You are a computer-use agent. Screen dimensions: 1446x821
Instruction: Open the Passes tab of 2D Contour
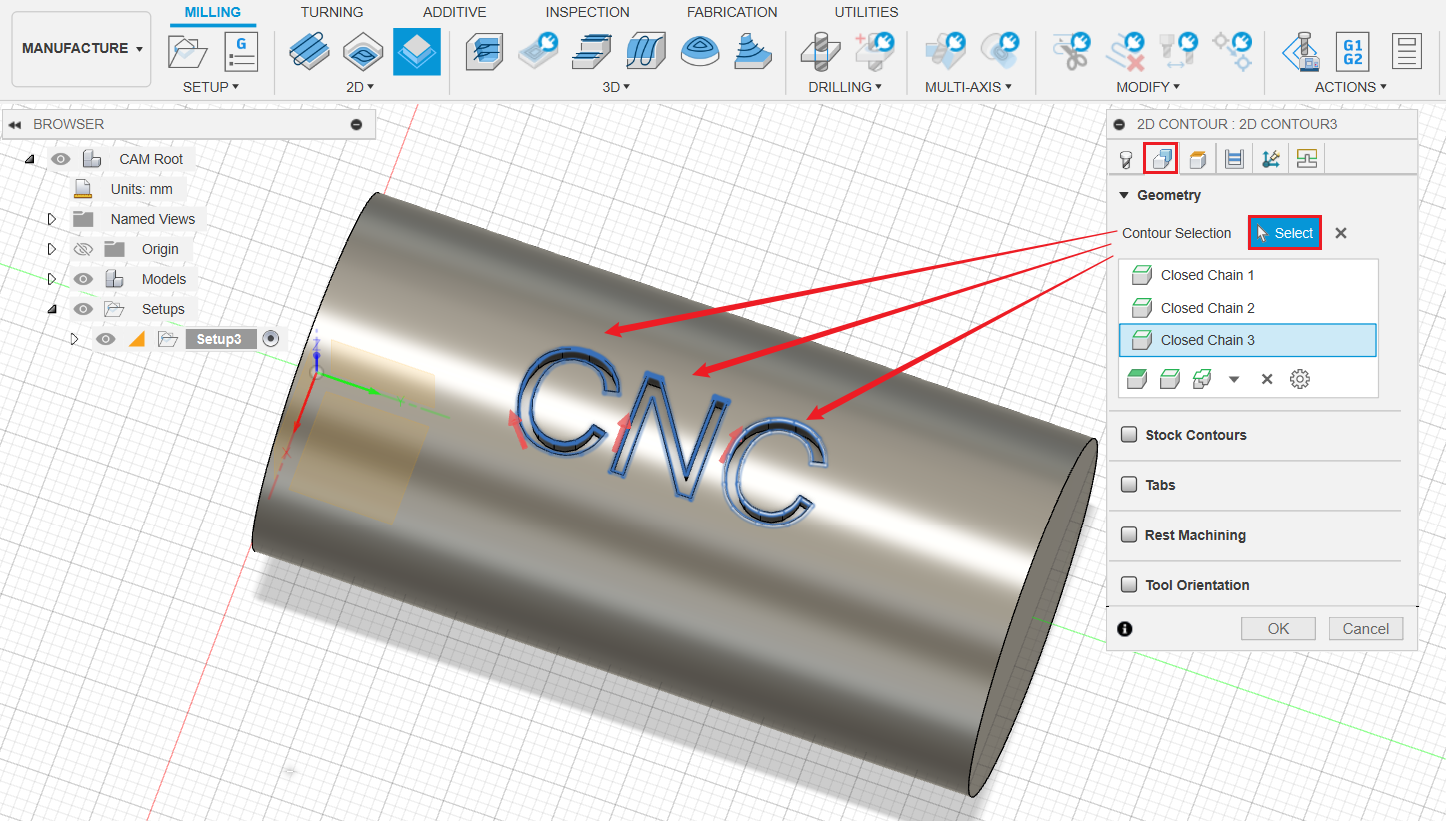tap(1233, 157)
